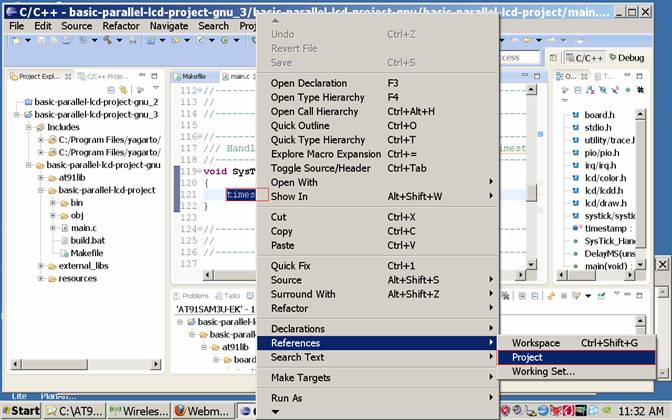Click Collapse All icon in Outline toolbar
672x420 pixels.
tap(578, 90)
